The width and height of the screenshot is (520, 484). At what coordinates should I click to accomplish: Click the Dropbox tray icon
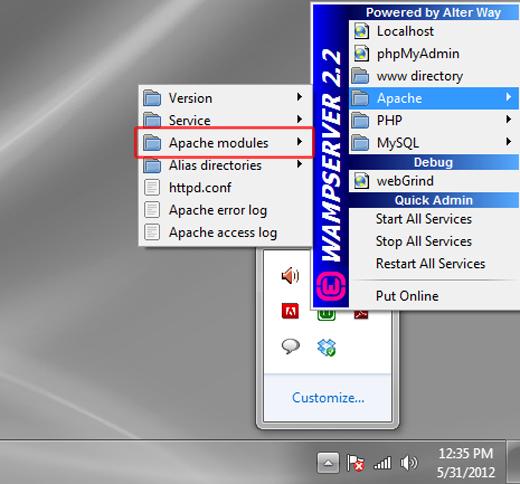pos(326,348)
